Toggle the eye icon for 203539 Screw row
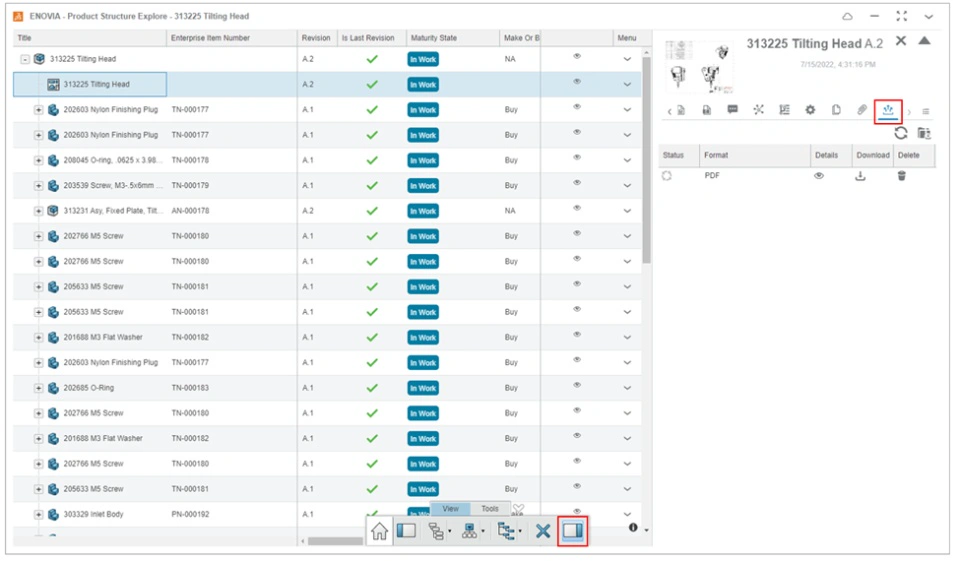Image resolution: width=960 pixels, height=561 pixels. click(x=577, y=183)
